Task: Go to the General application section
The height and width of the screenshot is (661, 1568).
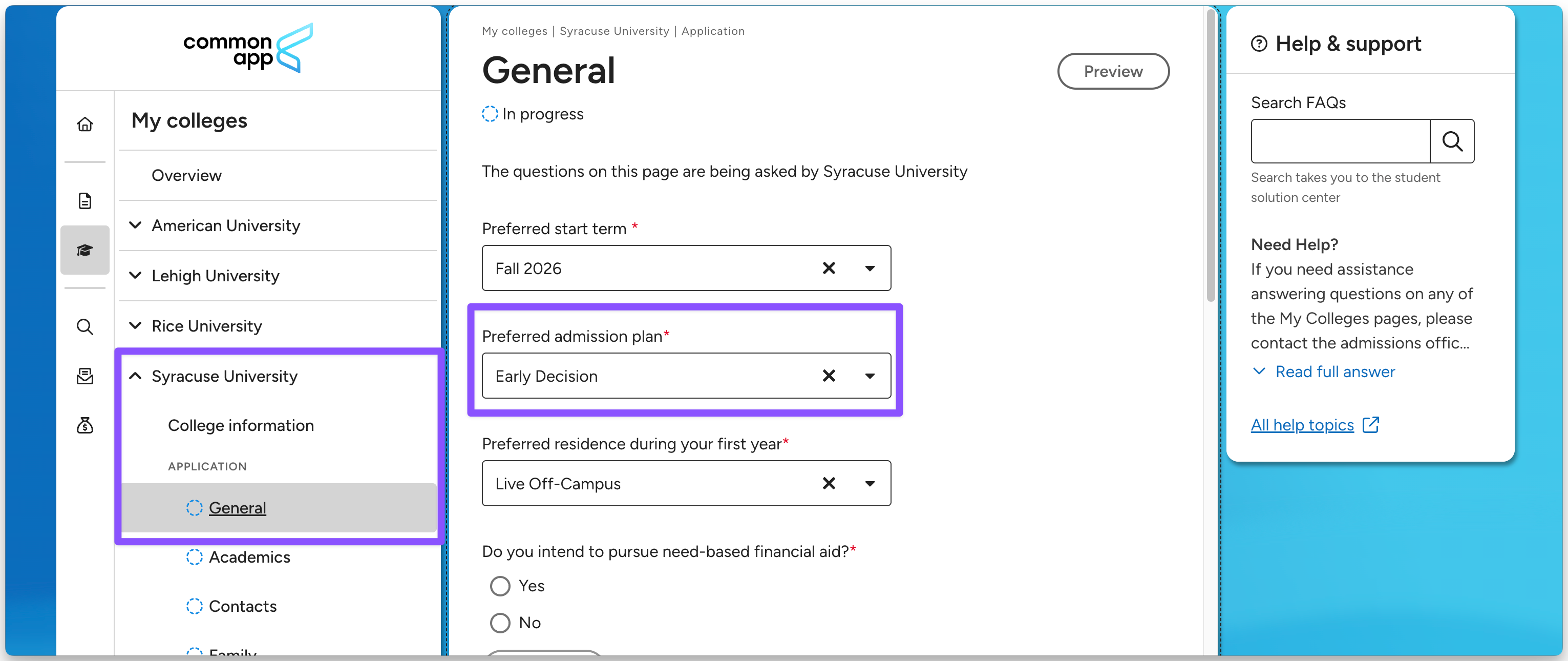Action: click(x=238, y=507)
